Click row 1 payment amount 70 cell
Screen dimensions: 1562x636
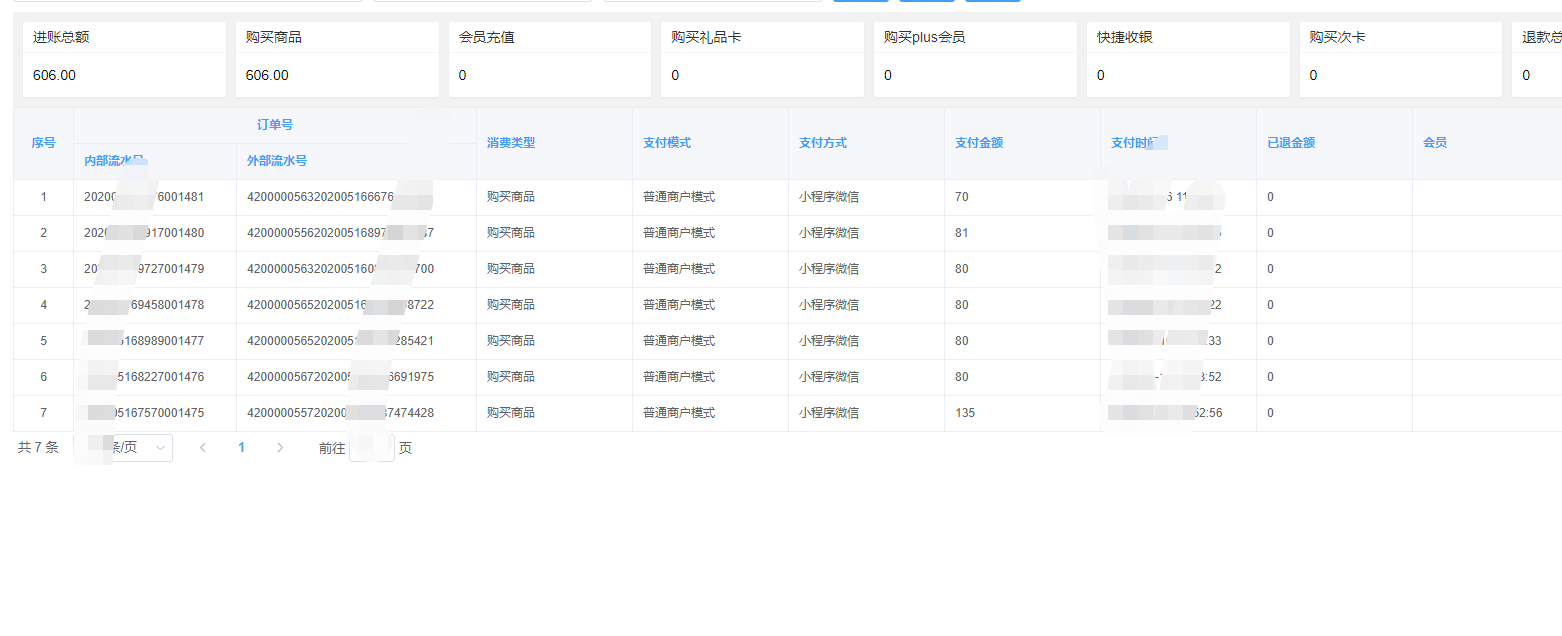pos(962,197)
